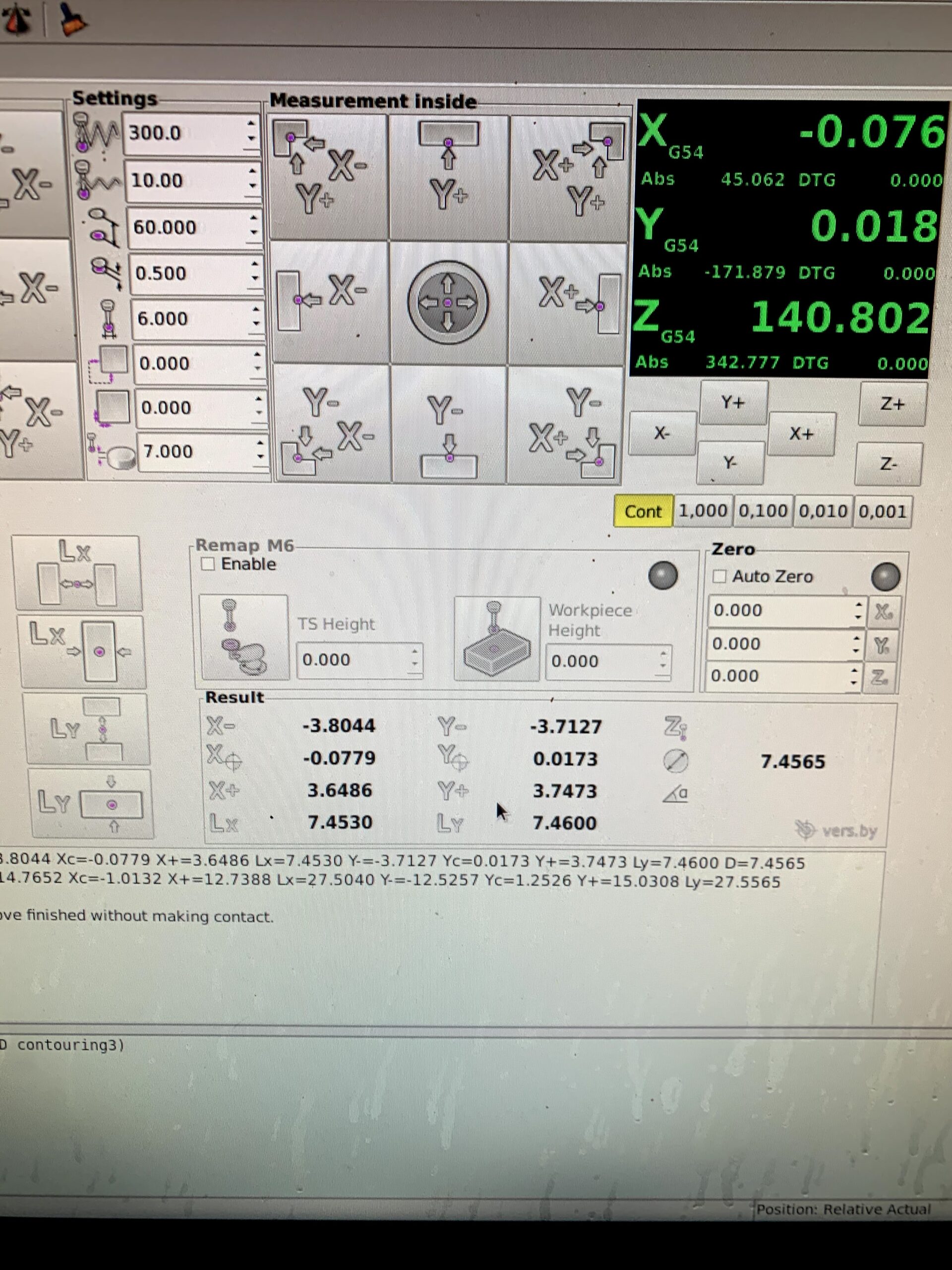Image resolution: width=952 pixels, height=1270 pixels.
Task: Click the workpiece height probe icon
Action: pos(496,639)
